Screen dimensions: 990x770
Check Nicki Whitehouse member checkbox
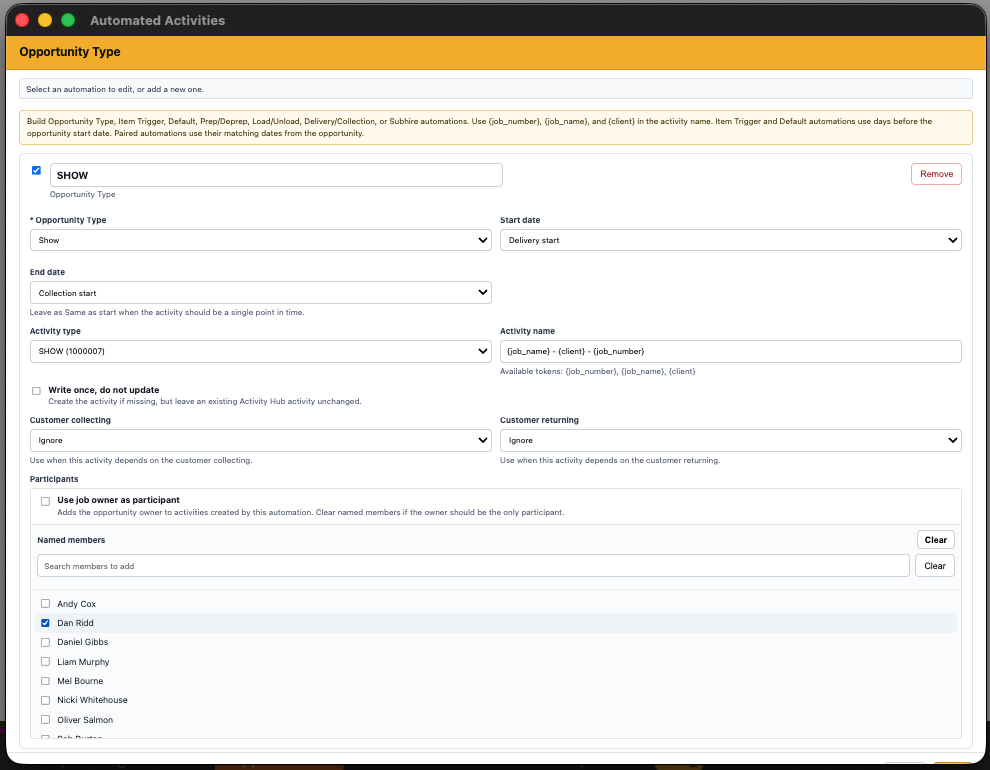tap(45, 700)
